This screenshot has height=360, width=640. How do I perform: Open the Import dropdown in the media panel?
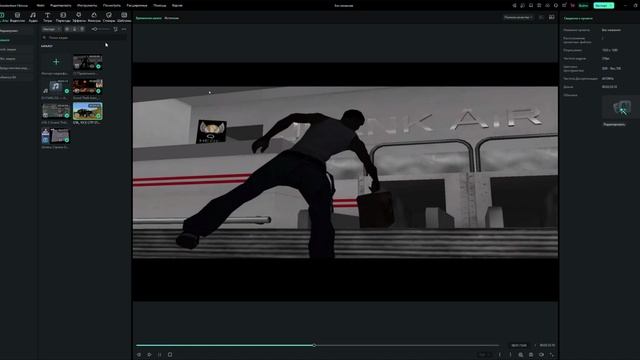click(x=51, y=29)
